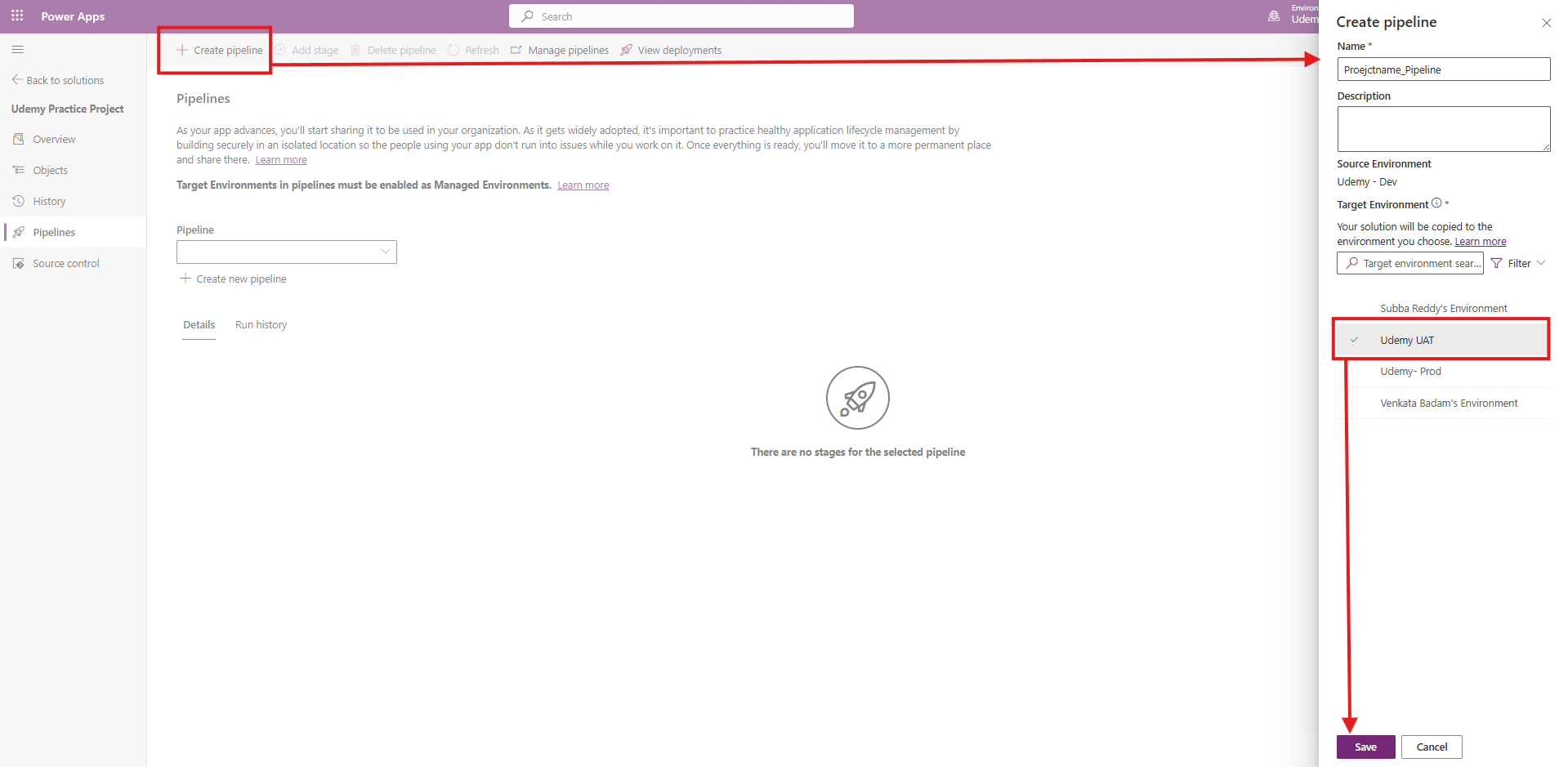The width and height of the screenshot is (1568, 767).
Task: Switch to the Details tab
Action: tap(199, 325)
